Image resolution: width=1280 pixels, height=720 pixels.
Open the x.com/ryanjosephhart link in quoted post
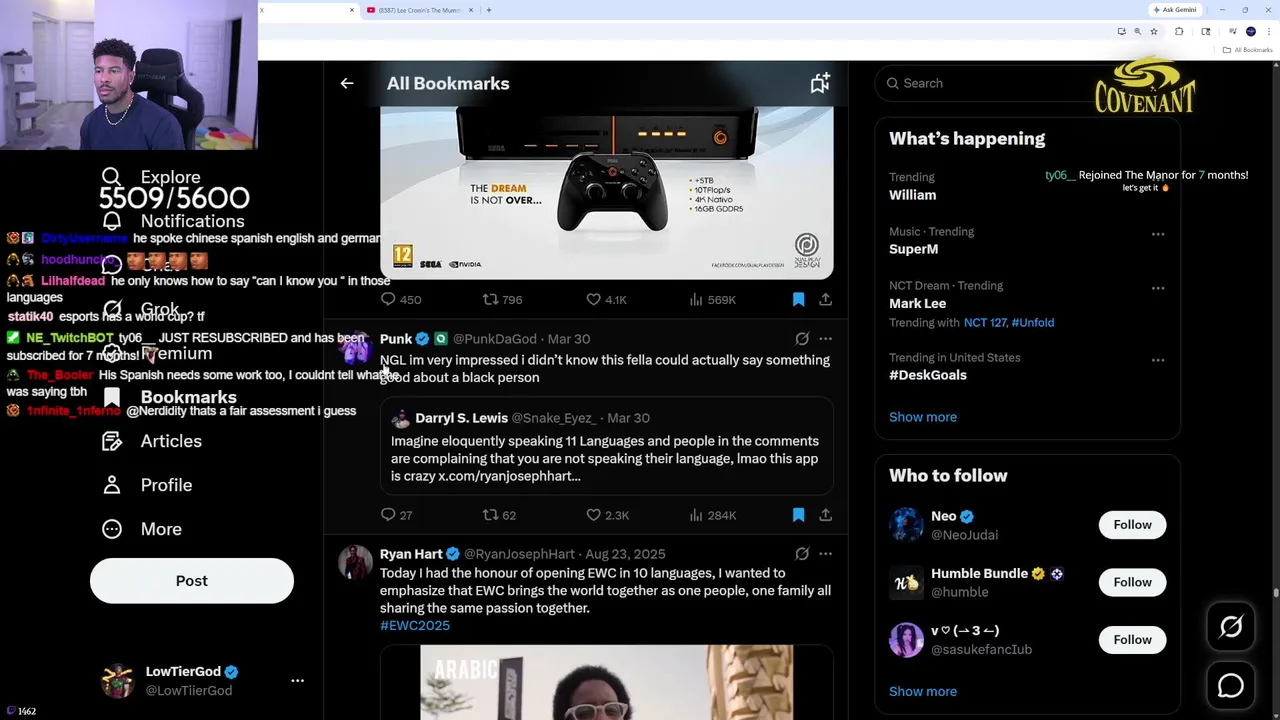[x=509, y=476]
